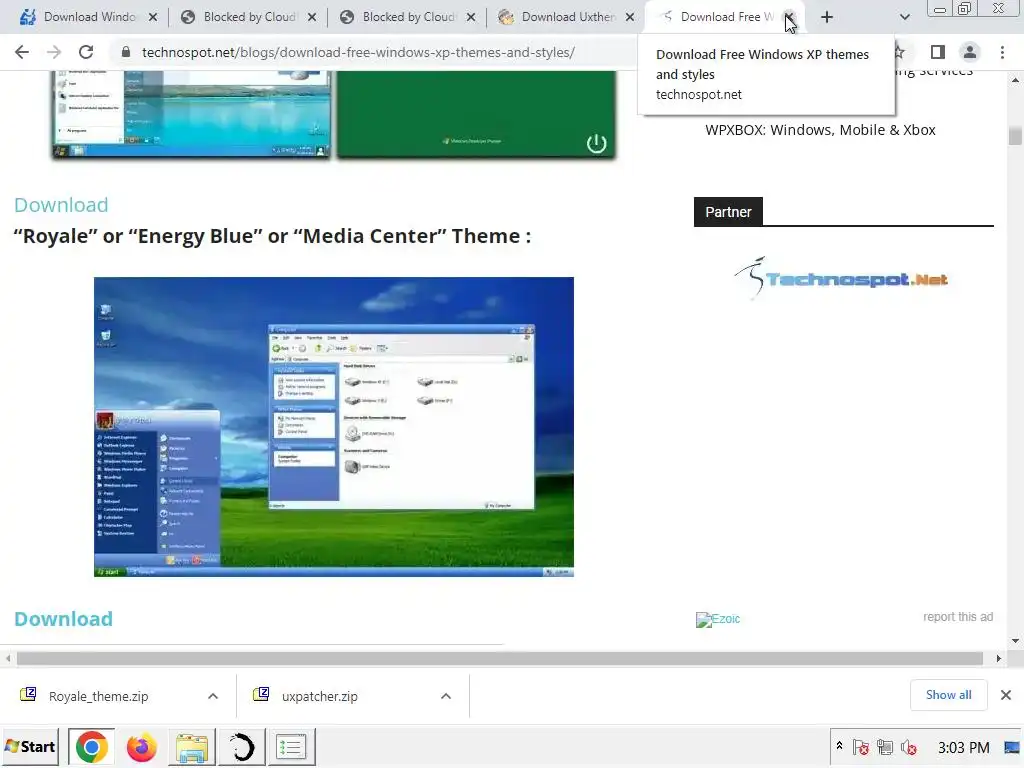Go back using the browser back arrow
This screenshot has height=768, width=1024.
pos(22,52)
